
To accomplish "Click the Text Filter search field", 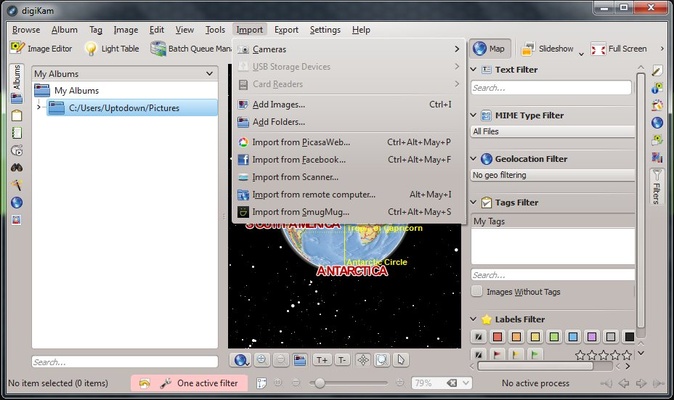I will (551, 88).
